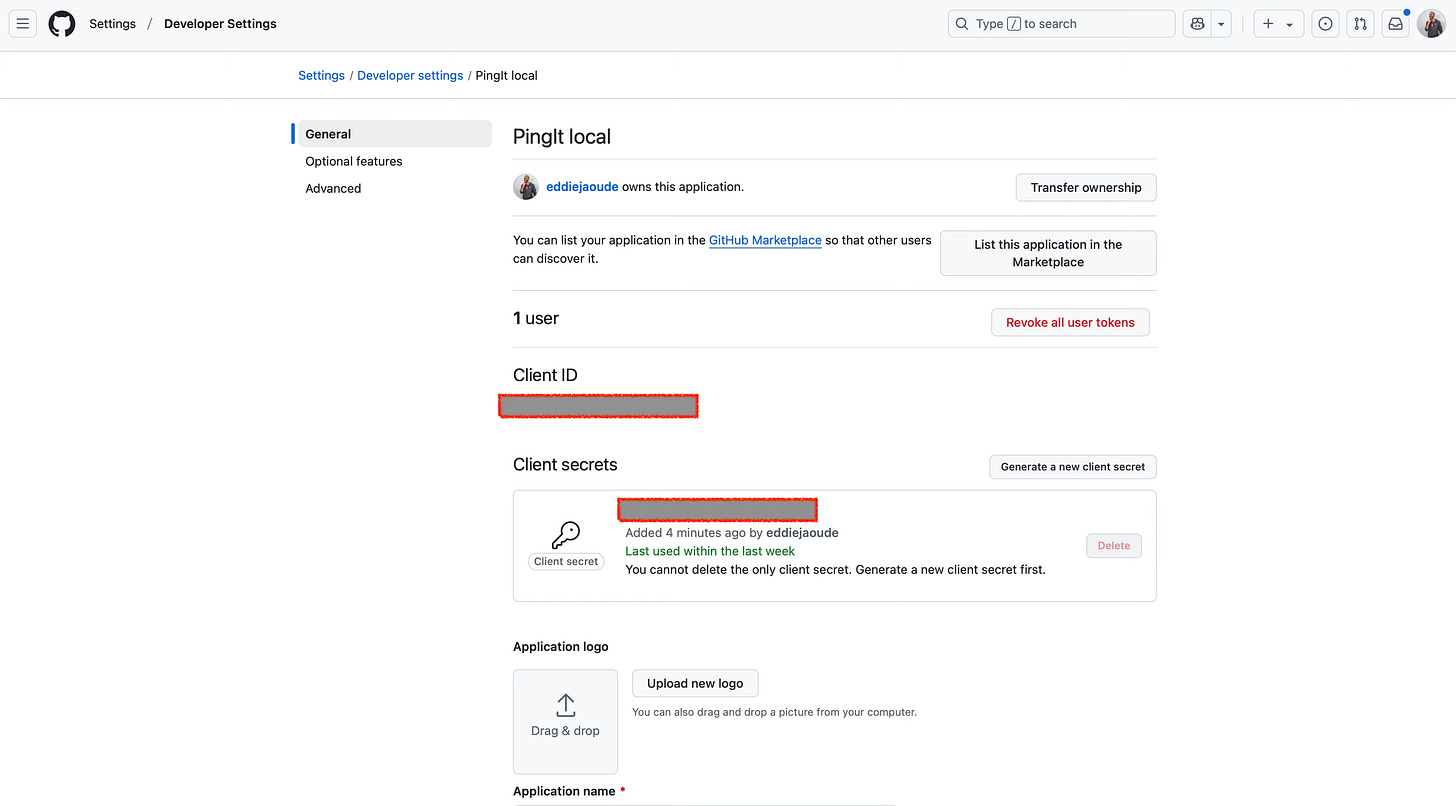Click the eddiejaoude owner link
This screenshot has height=806, width=1456.
click(582, 187)
